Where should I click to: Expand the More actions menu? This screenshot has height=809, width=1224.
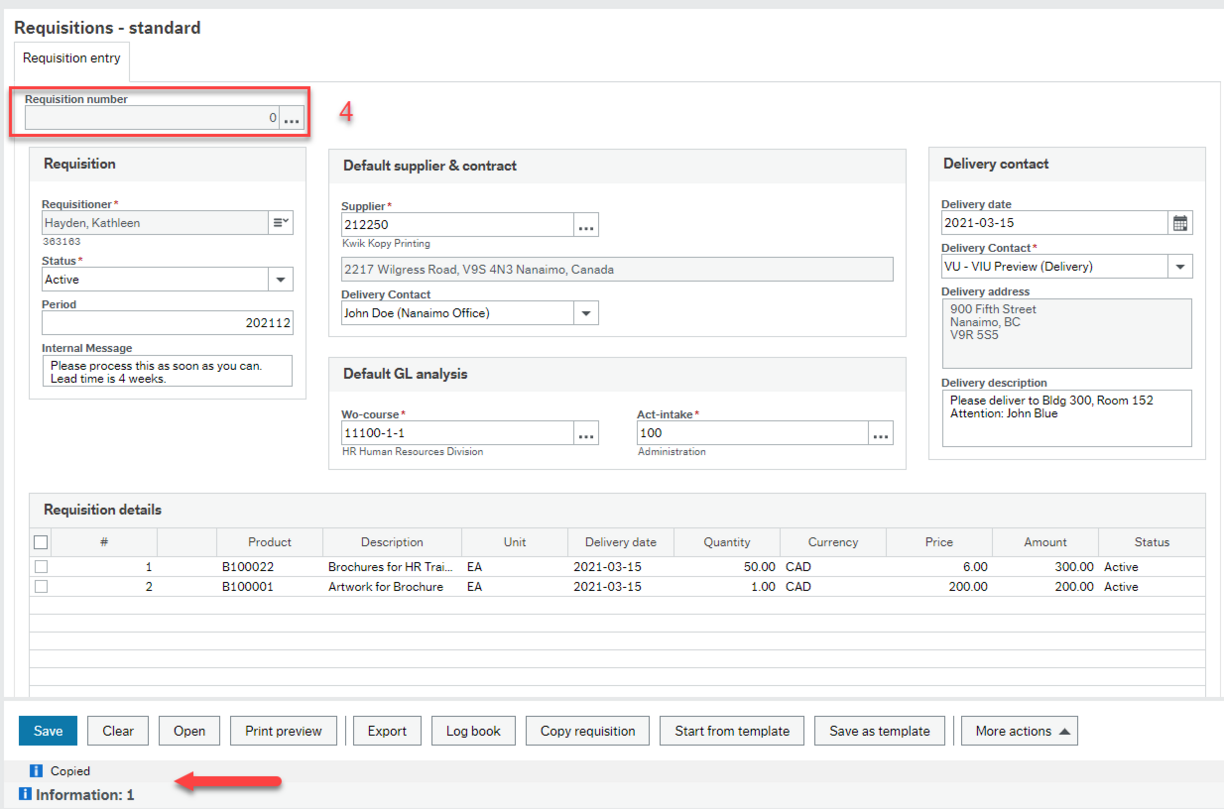1019,730
